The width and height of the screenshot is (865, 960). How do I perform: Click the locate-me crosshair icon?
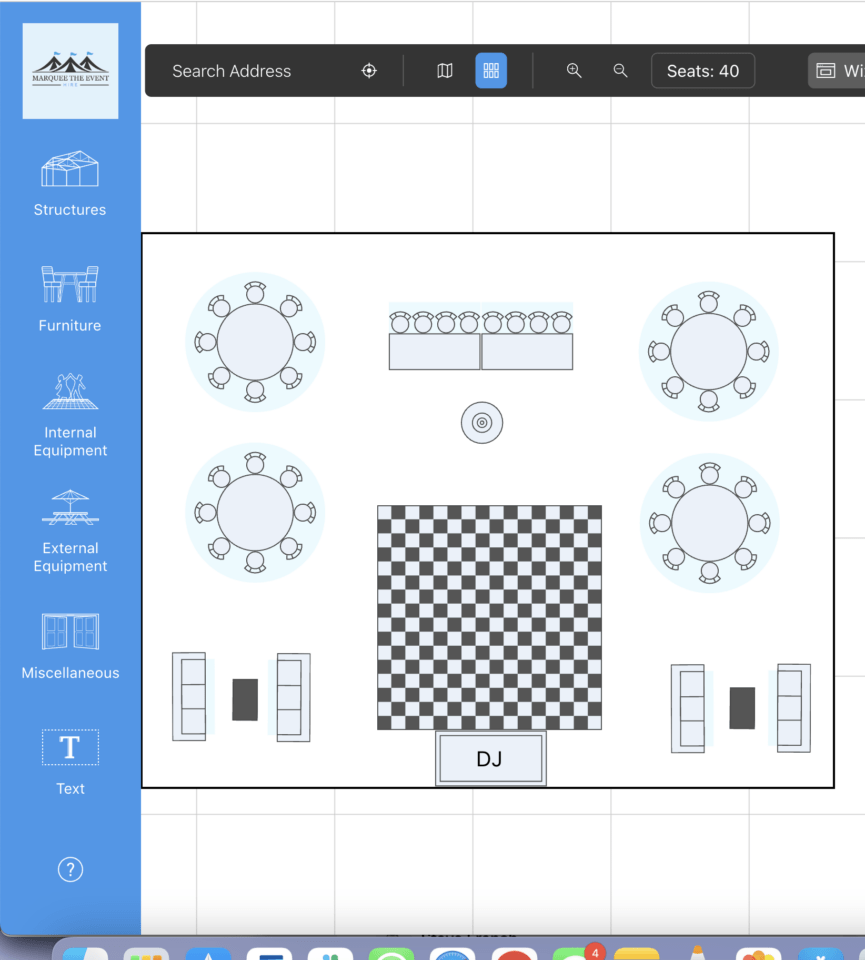click(x=369, y=71)
